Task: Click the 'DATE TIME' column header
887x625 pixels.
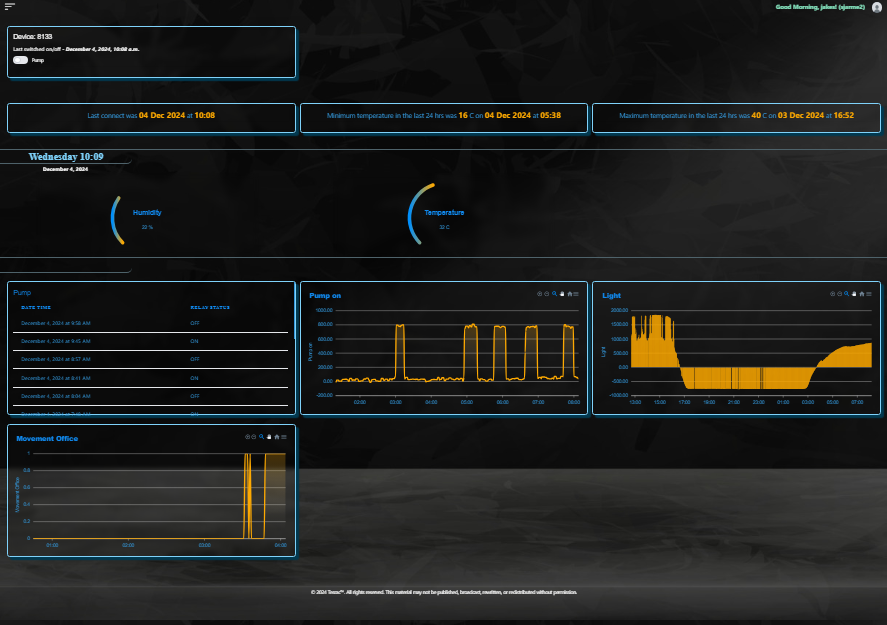Action: 36,308
